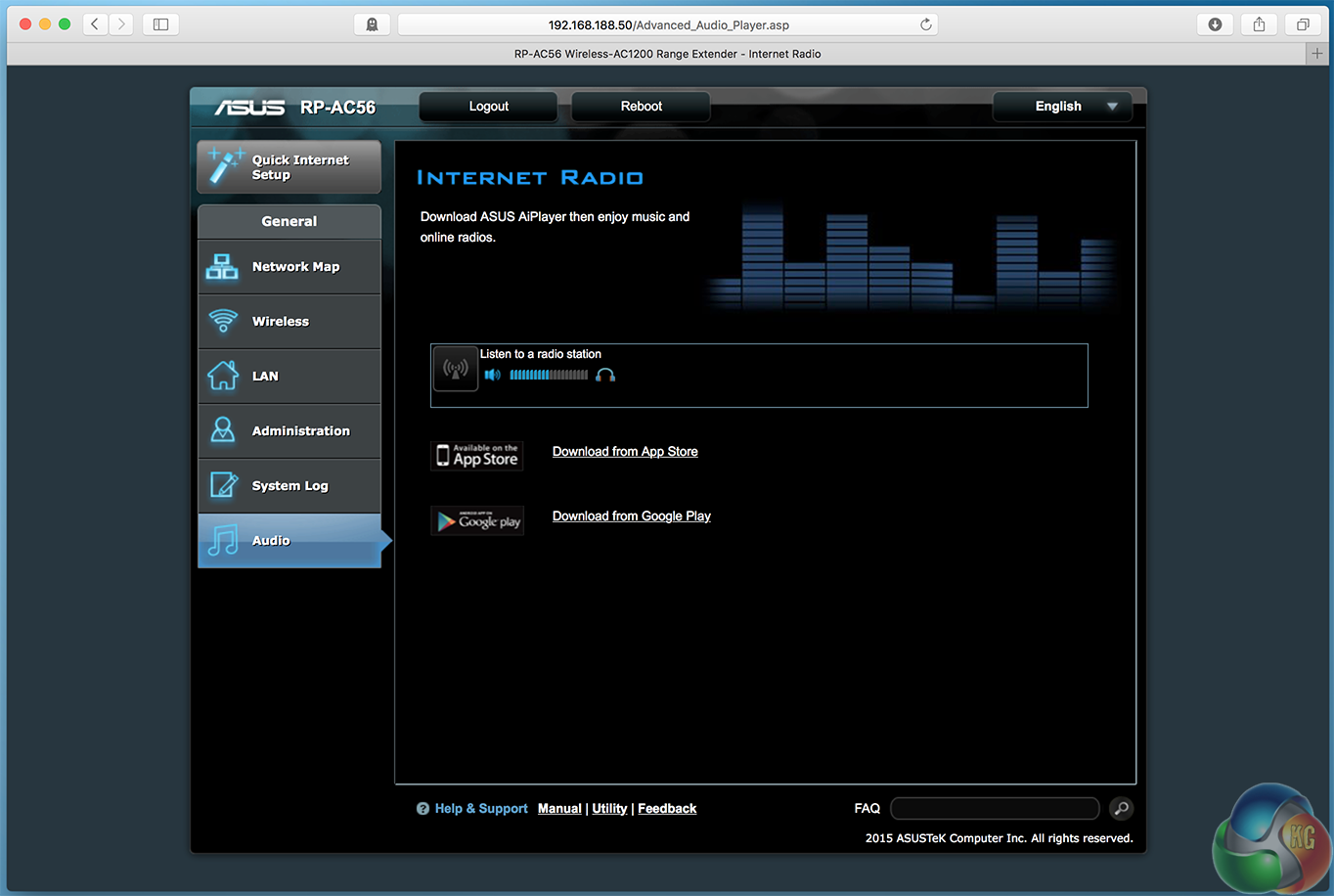Go to the Wireless settings page
1334x896 pixels.
point(289,322)
